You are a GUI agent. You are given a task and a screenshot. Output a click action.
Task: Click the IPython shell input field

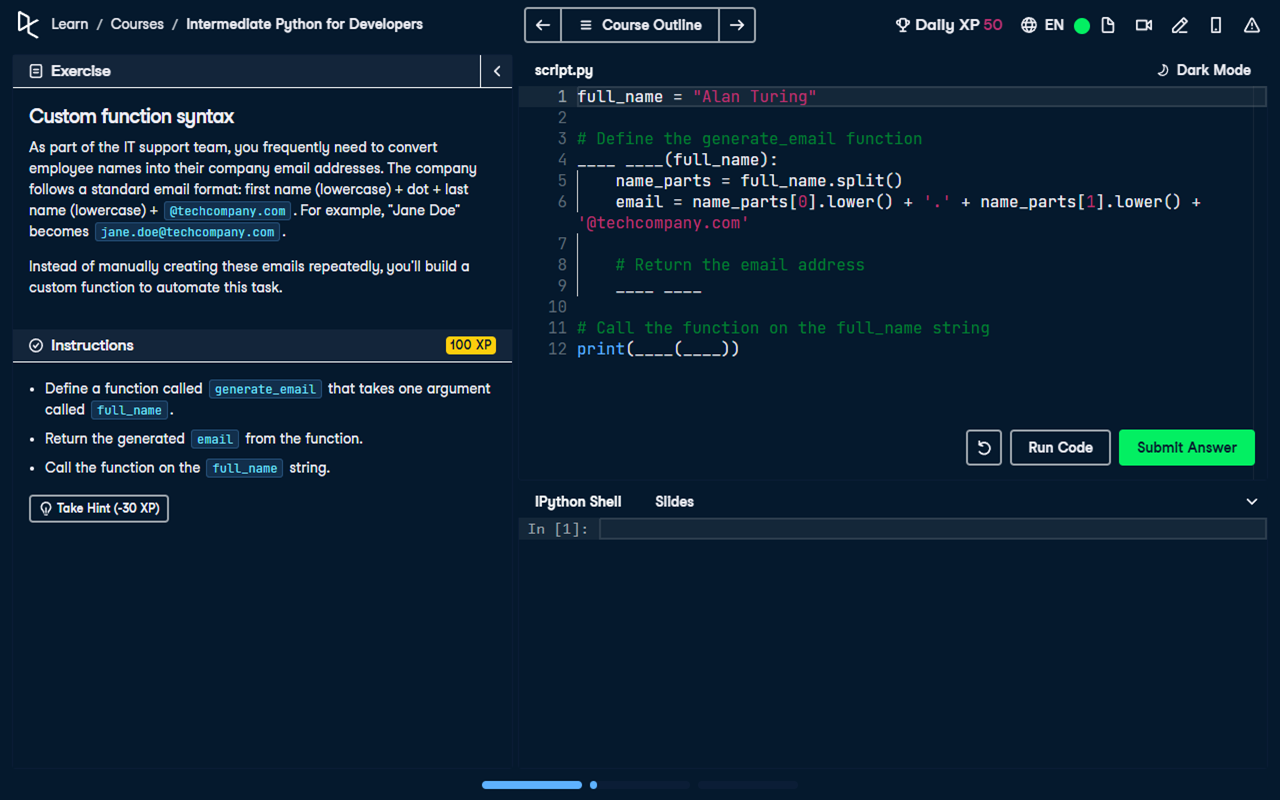click(933, 529)
